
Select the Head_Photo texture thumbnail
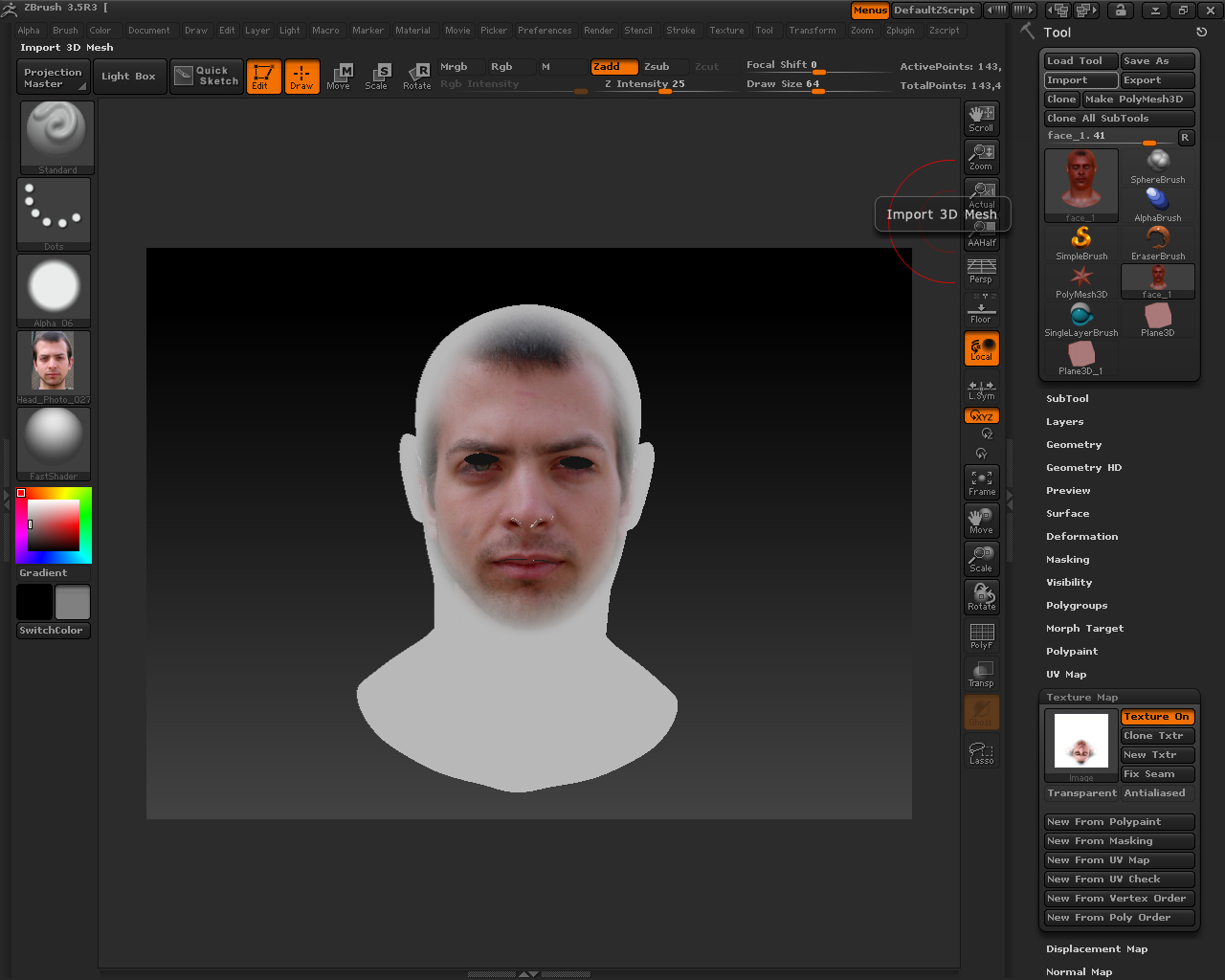coord(54,363)
